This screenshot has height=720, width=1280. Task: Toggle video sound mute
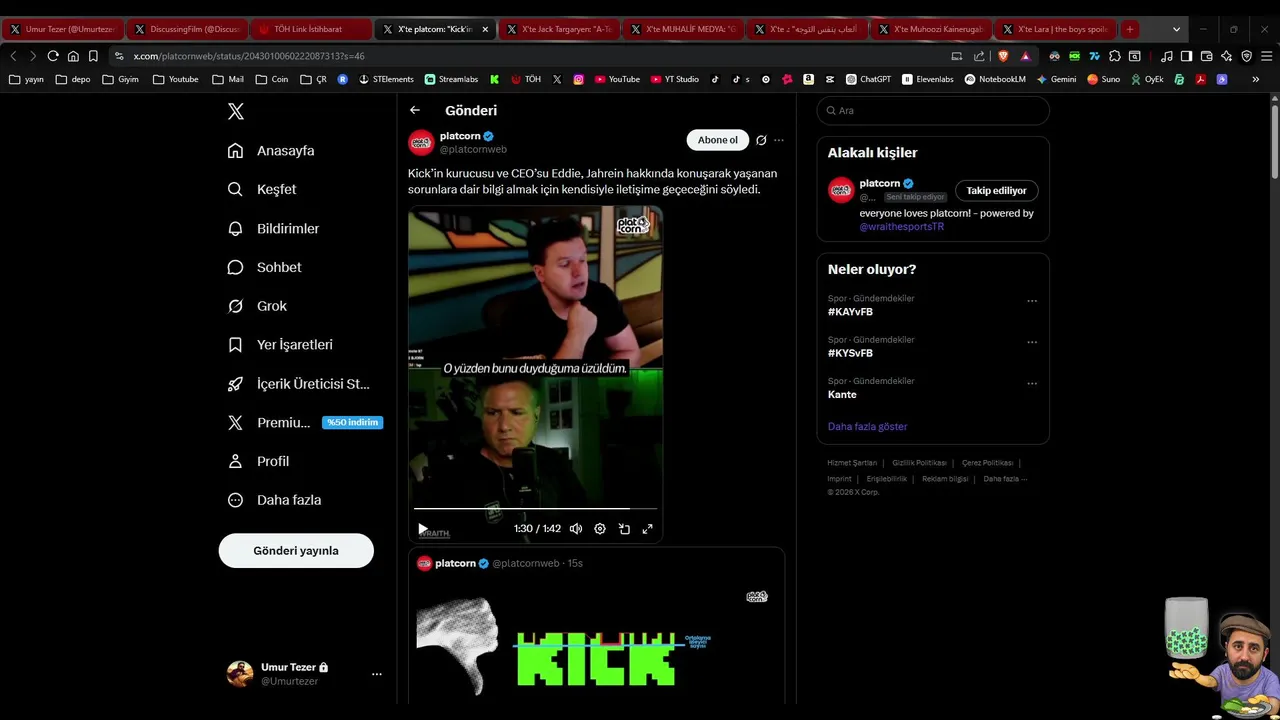[576, 529]
